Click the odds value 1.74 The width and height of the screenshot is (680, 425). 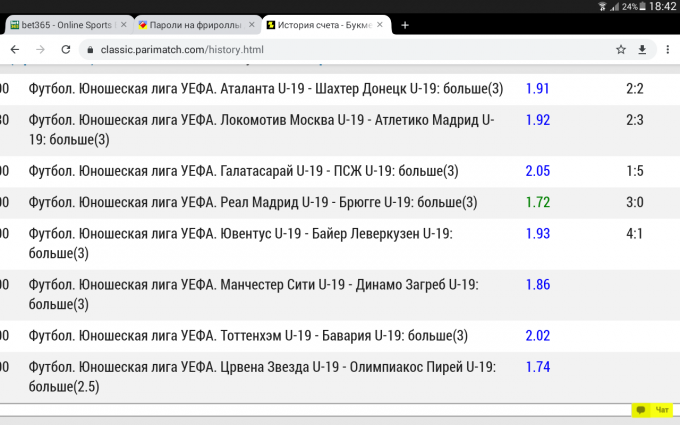click(537, 367)
